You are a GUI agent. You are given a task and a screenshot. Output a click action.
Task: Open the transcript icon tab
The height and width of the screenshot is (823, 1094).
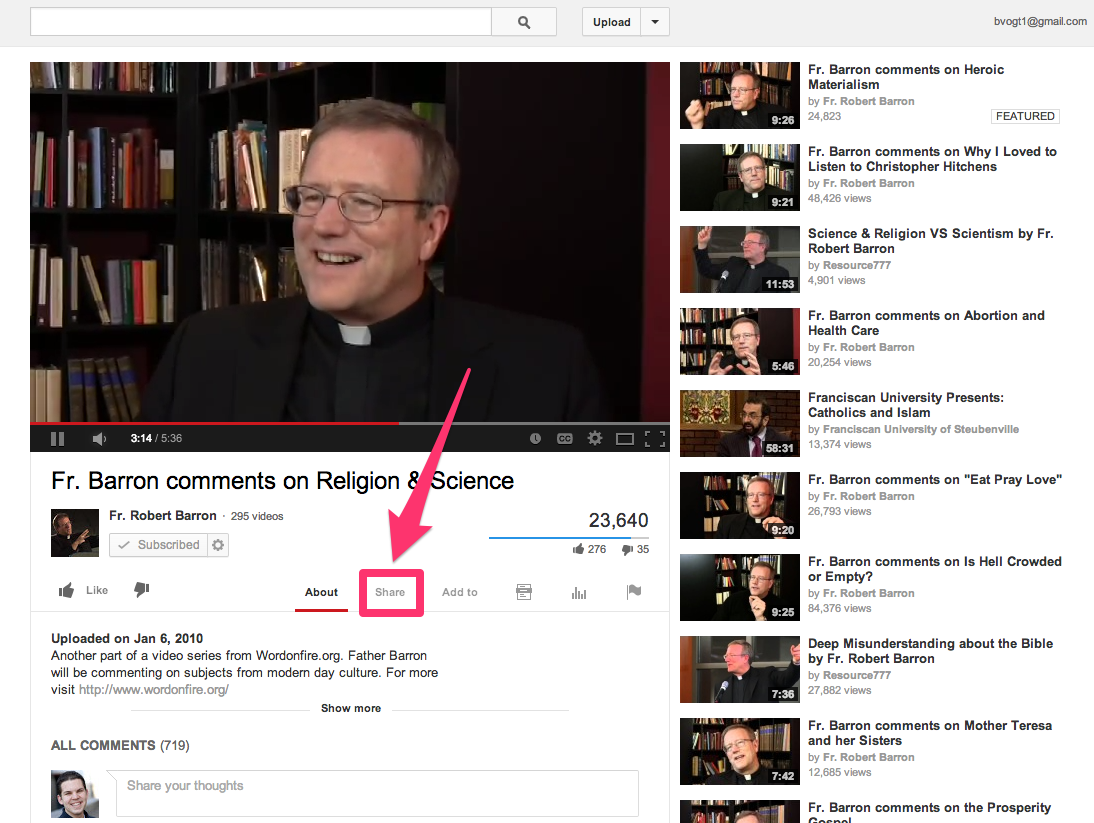524,592
